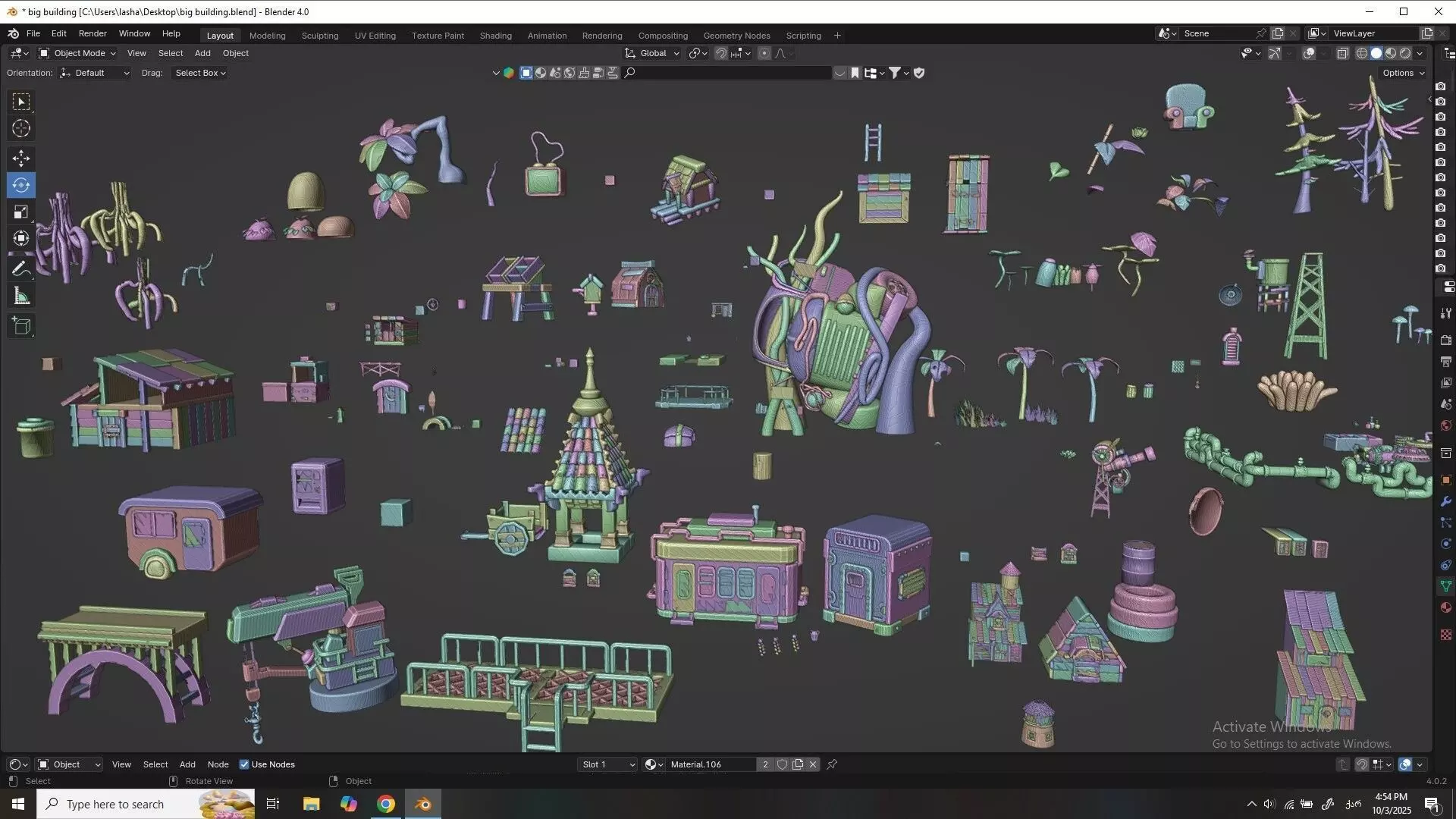Select the Move tool in toolbar
The height and width of the screenshot is (819, 1456).
(x=21, y=158)
